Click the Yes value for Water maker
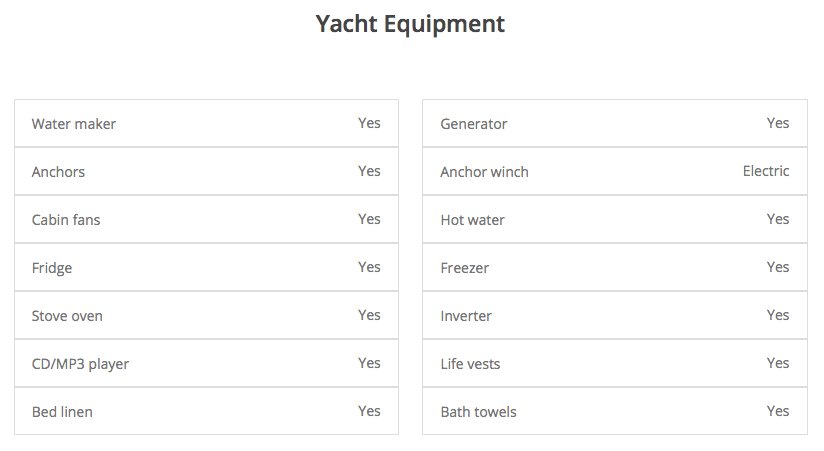This screenshot has width=824, height=451. point(369,123)
